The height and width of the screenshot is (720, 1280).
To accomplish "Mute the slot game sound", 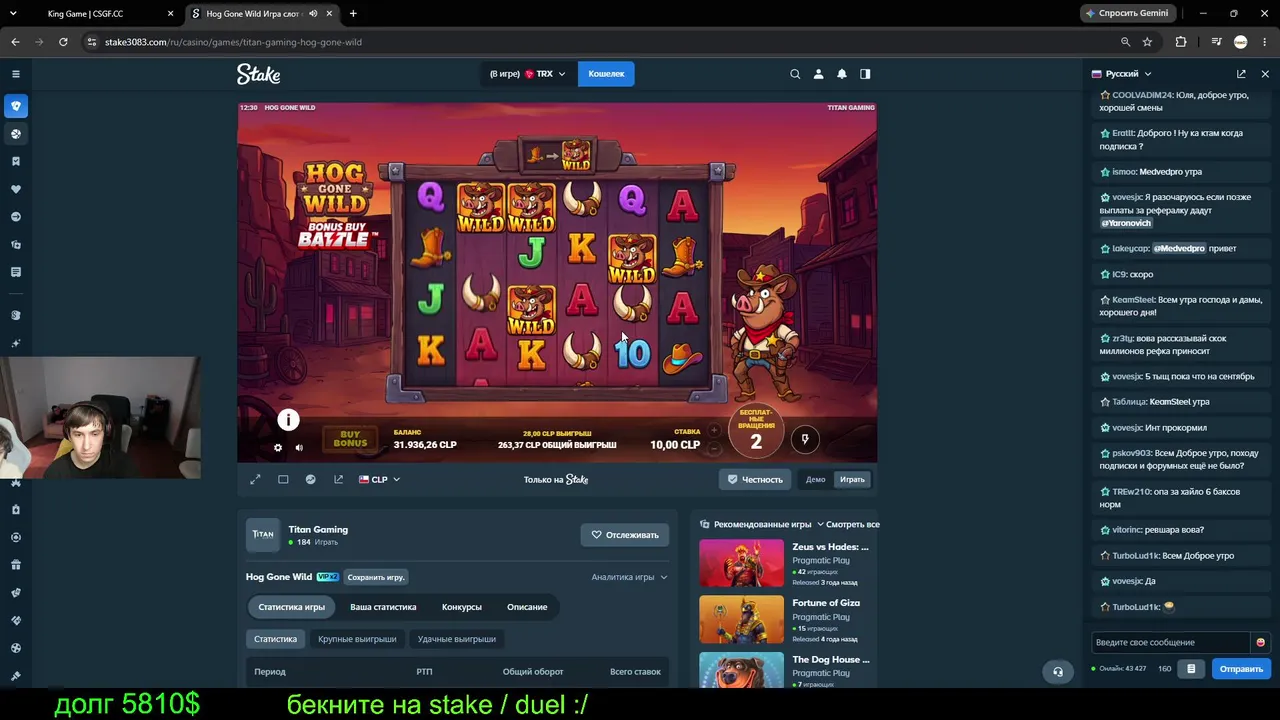I will [298, 447].
